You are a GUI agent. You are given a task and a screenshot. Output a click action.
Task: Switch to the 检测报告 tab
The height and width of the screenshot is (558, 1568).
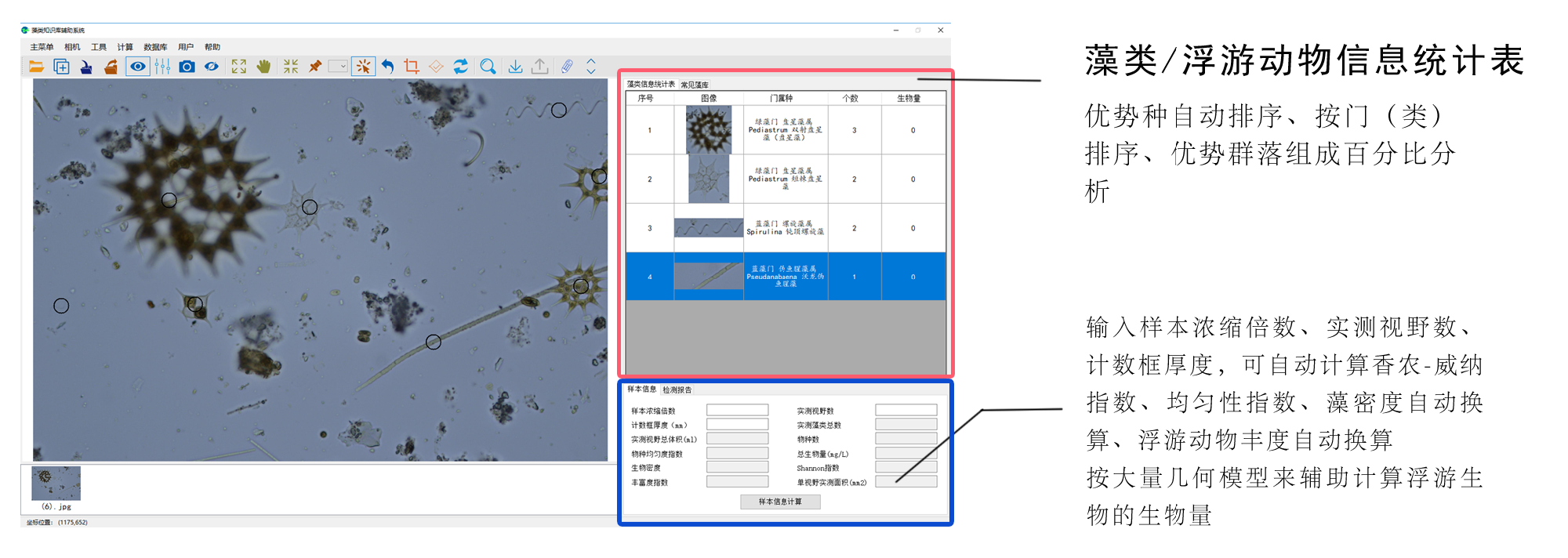677,390
